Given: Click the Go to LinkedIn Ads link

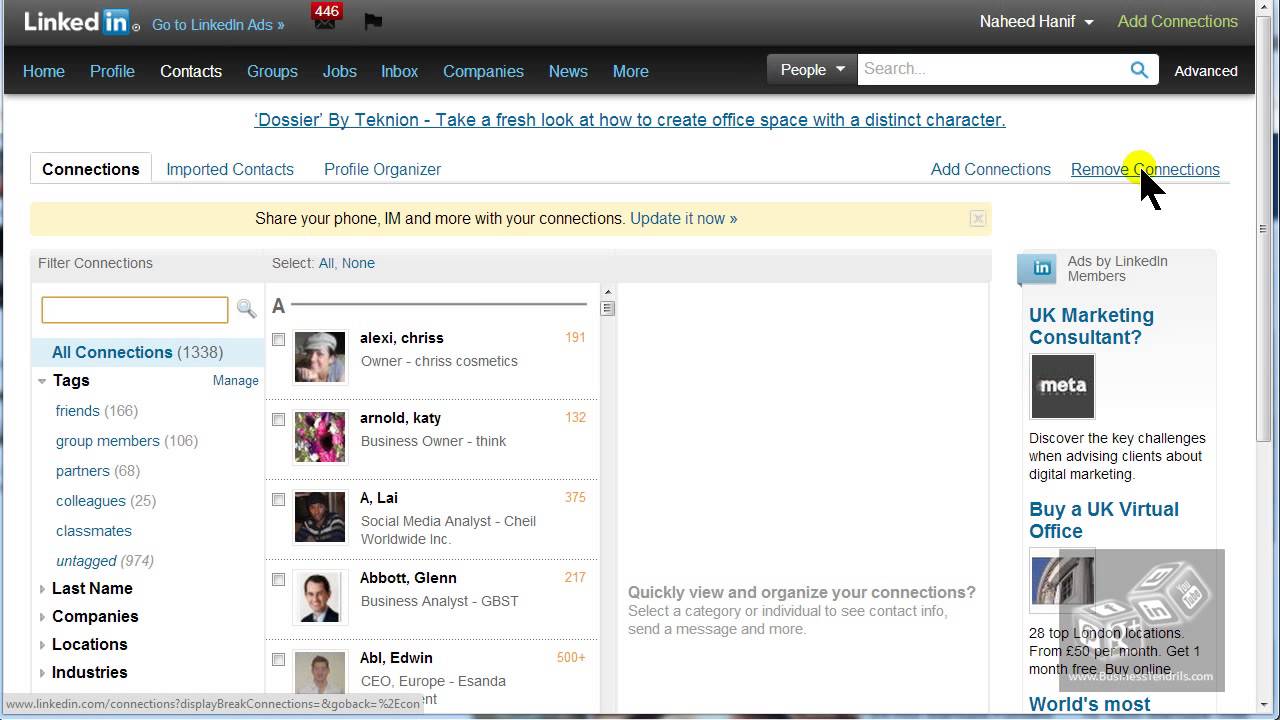Looking at the screenshot, I should (x=218, y=24).
